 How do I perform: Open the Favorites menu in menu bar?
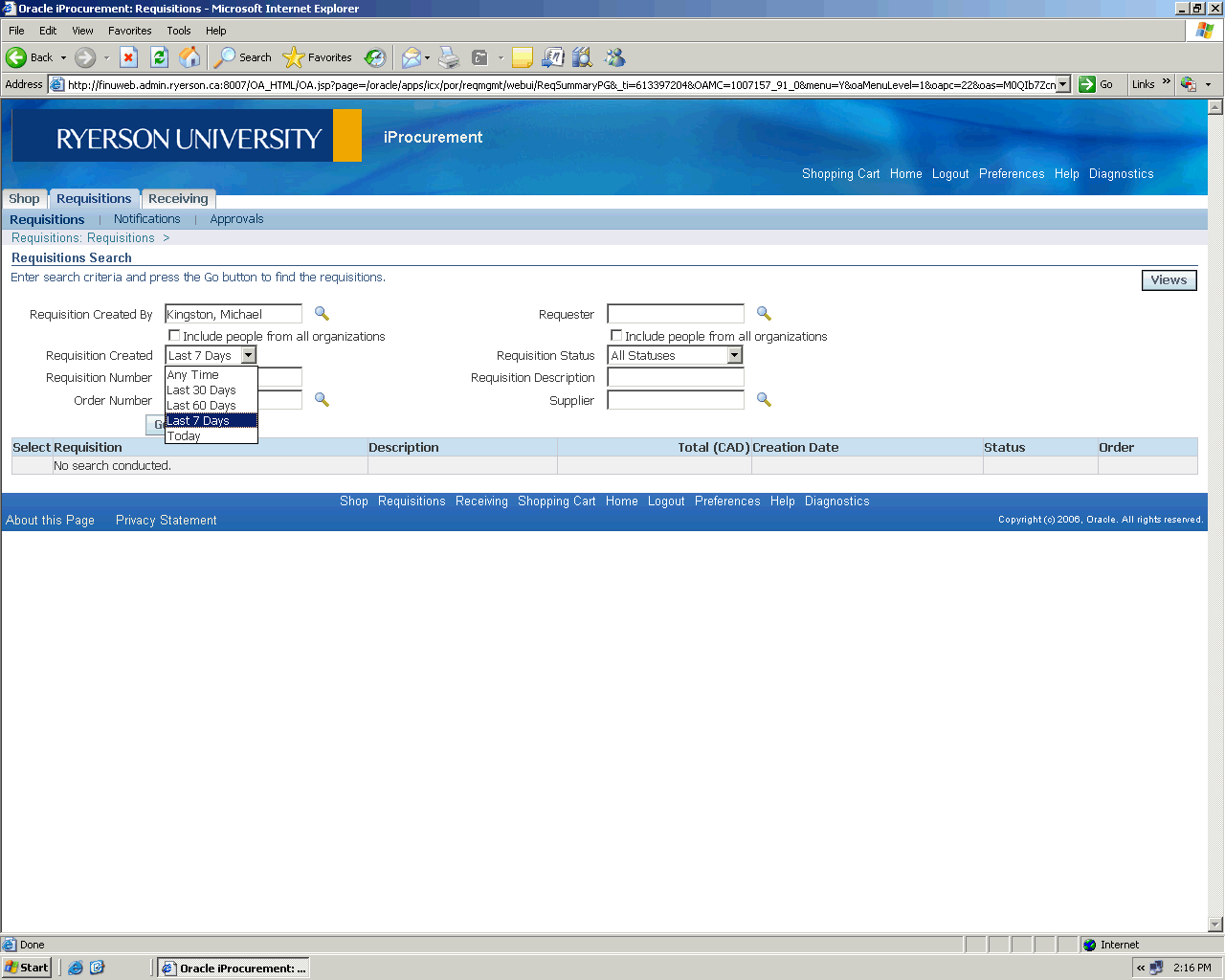click(x=129, y=31)
